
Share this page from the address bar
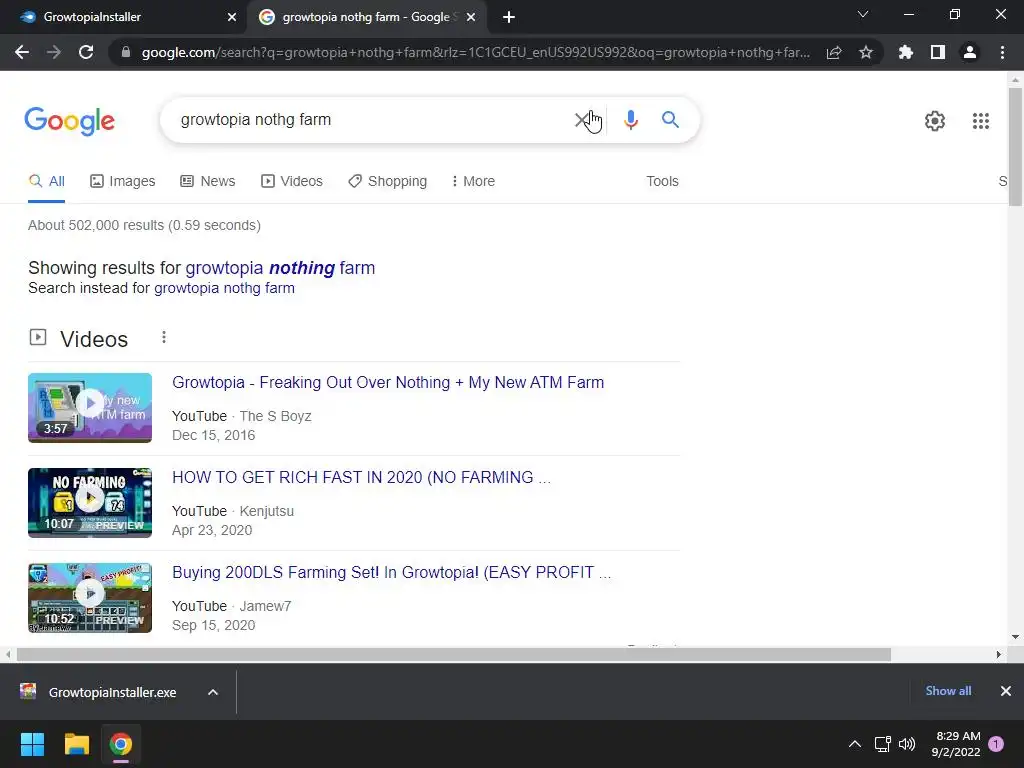pos(834,52)
